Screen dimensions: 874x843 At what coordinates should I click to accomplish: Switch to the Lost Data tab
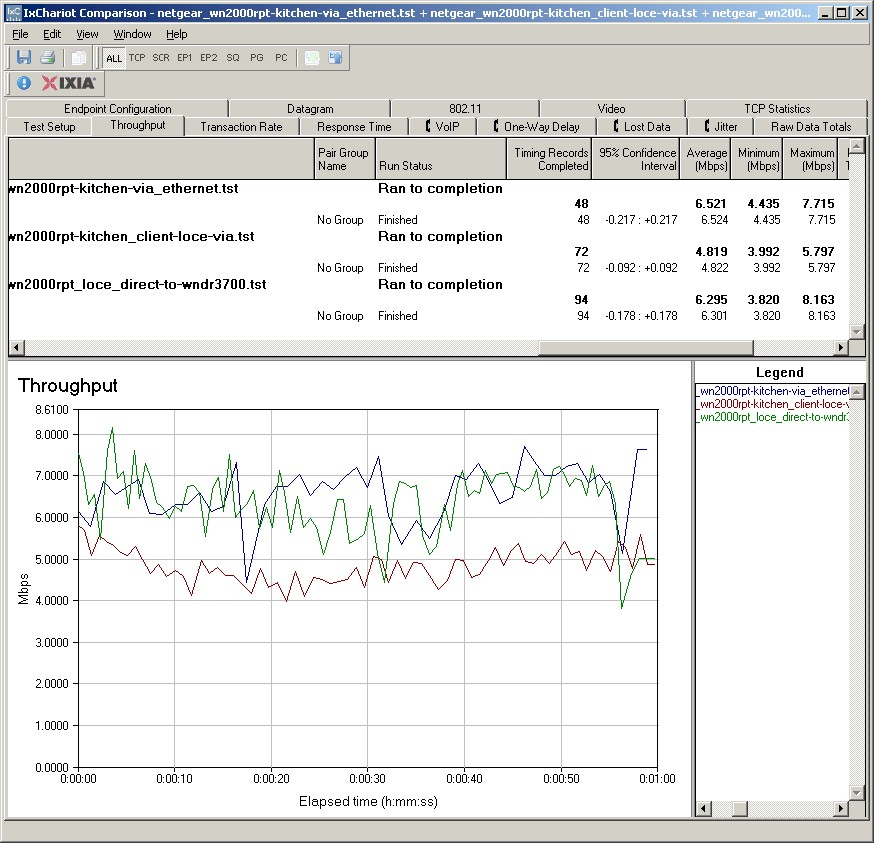pyautogui.click(x=642, y=127)
